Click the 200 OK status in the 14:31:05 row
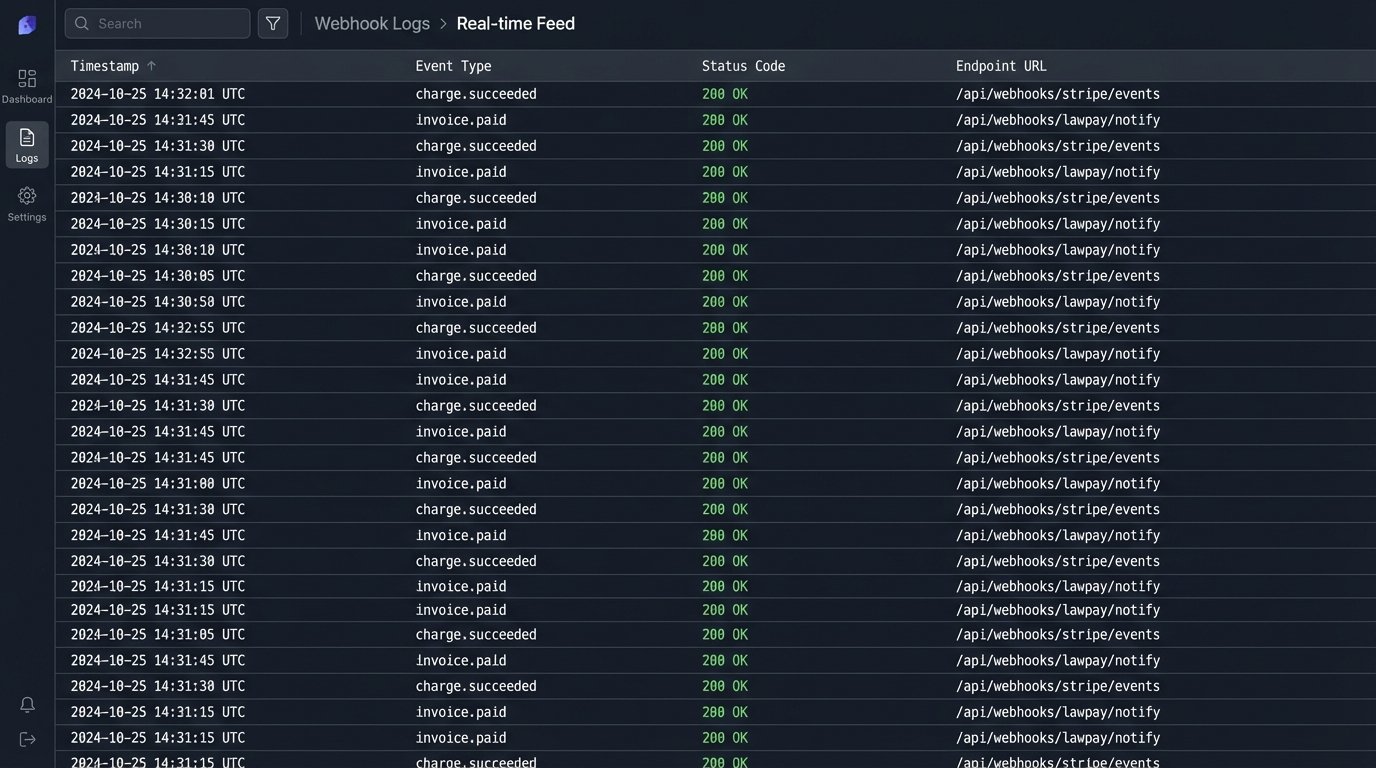 coord(724,635)
